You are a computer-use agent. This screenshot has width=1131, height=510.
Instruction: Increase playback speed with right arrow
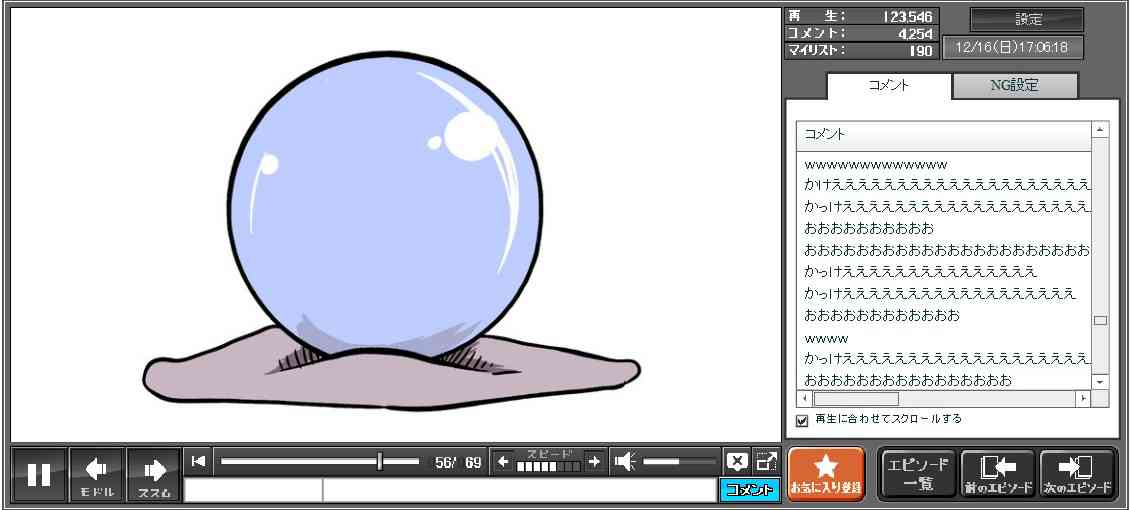(594, 461)
